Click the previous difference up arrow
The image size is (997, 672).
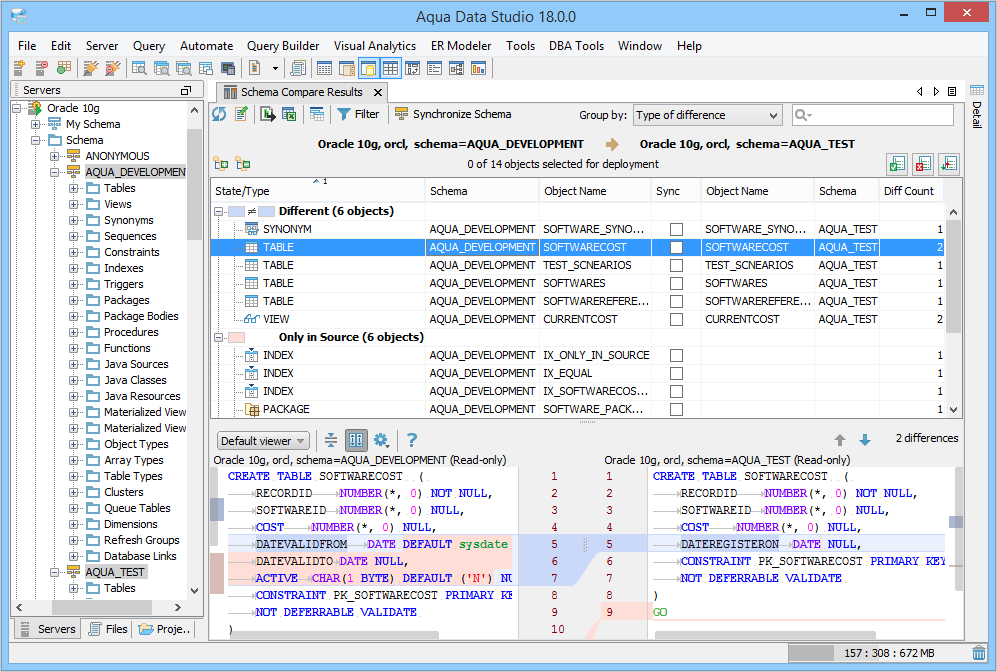tap(840, 440)
